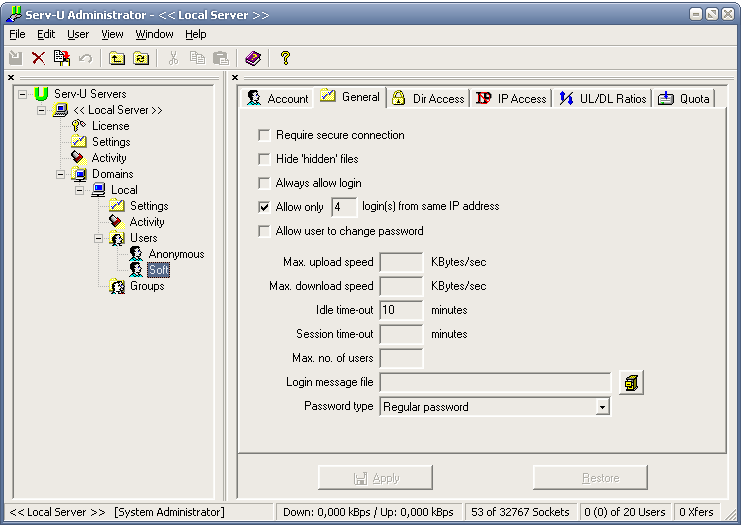Open the File menu

[17, 34]
